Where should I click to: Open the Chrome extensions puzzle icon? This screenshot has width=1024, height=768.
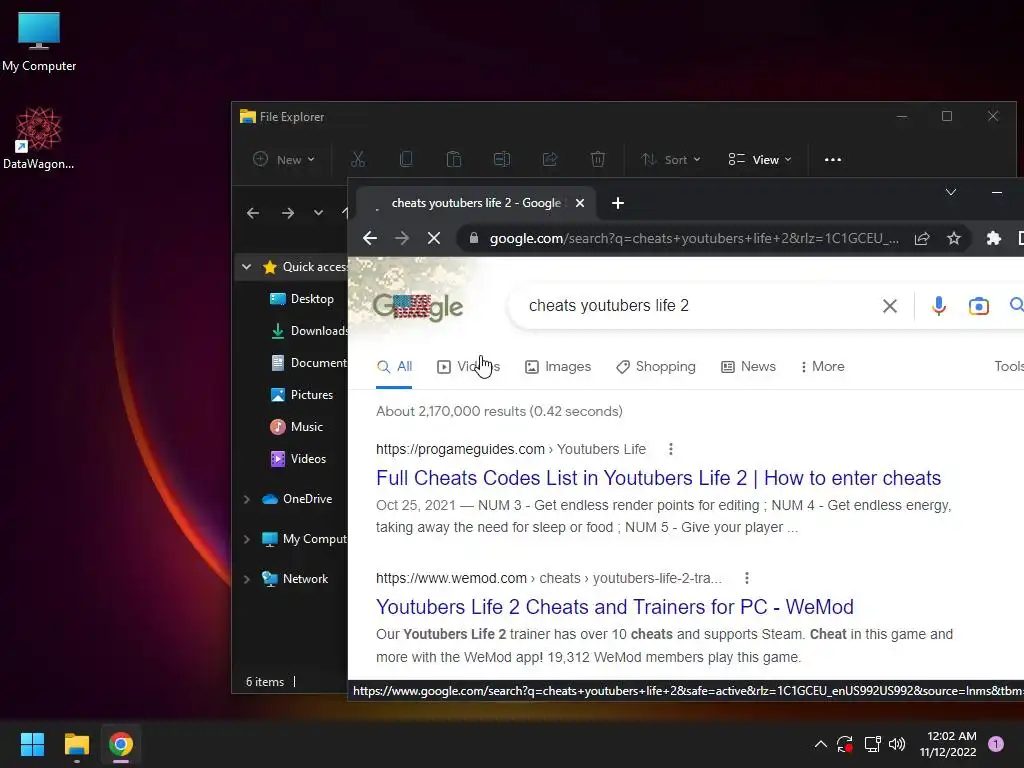(x=993, y=238)
